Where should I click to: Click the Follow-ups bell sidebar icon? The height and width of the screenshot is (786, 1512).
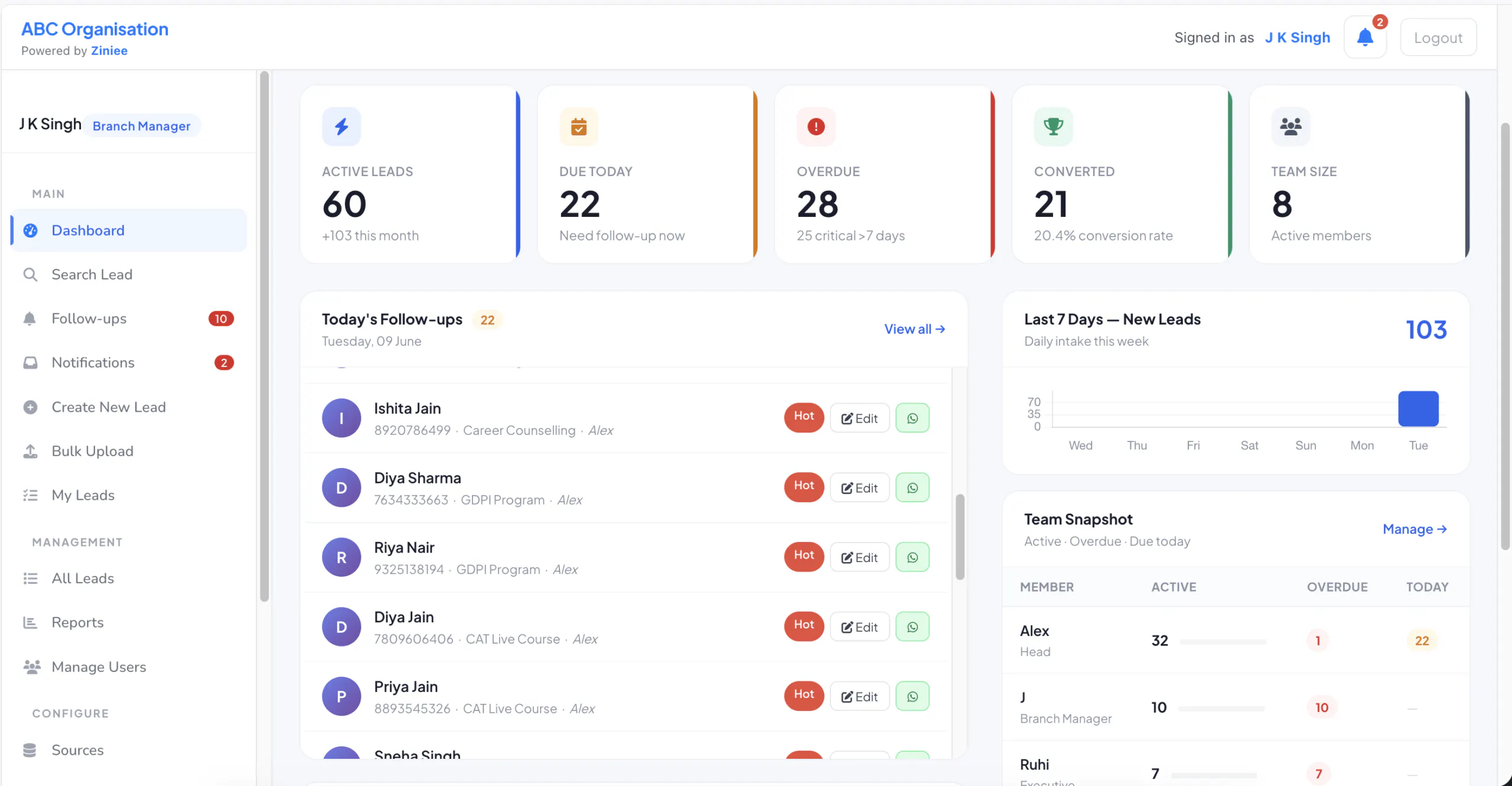(x=30, y=319)
